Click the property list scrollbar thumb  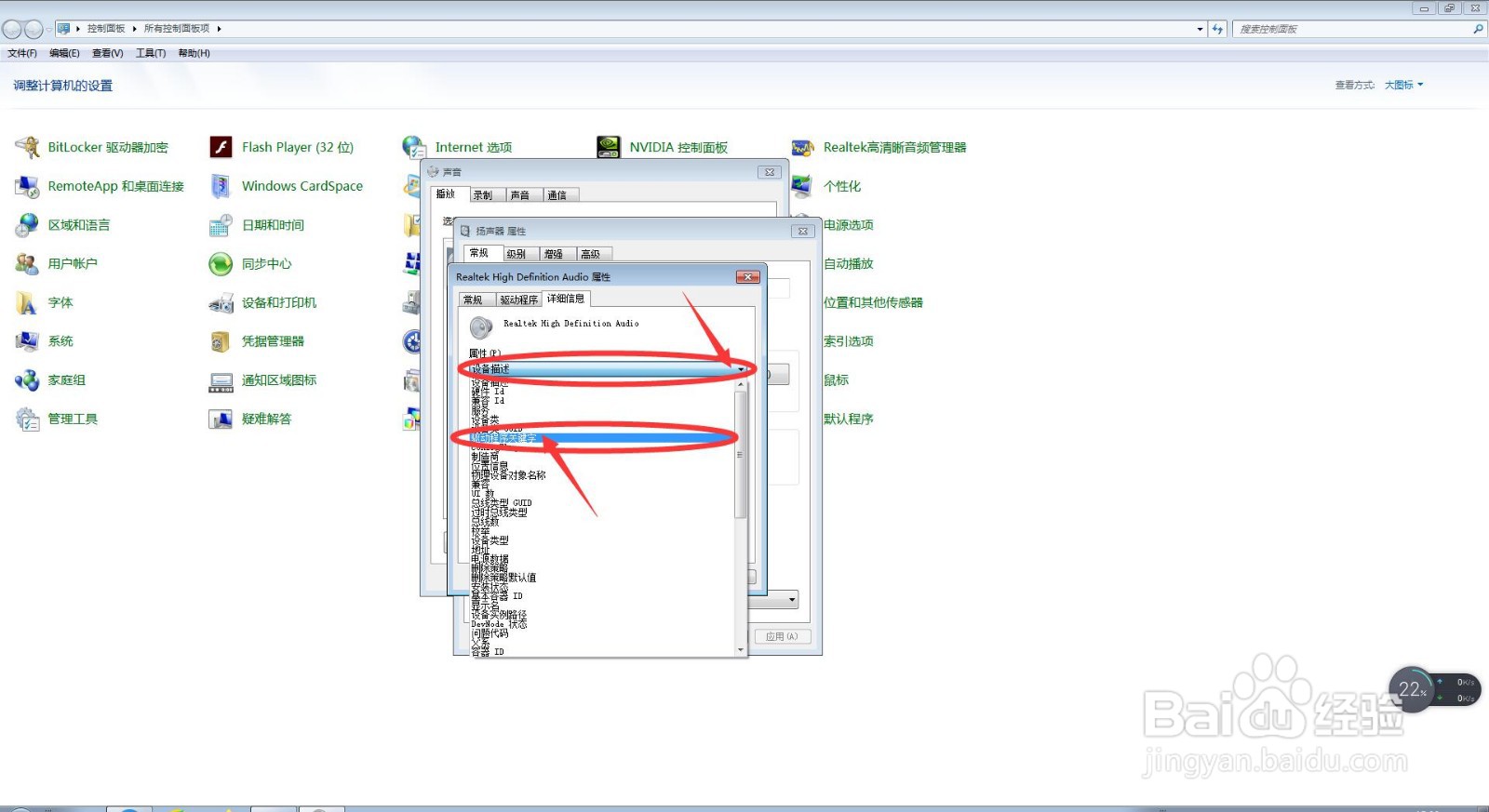(x=741, y=455)
